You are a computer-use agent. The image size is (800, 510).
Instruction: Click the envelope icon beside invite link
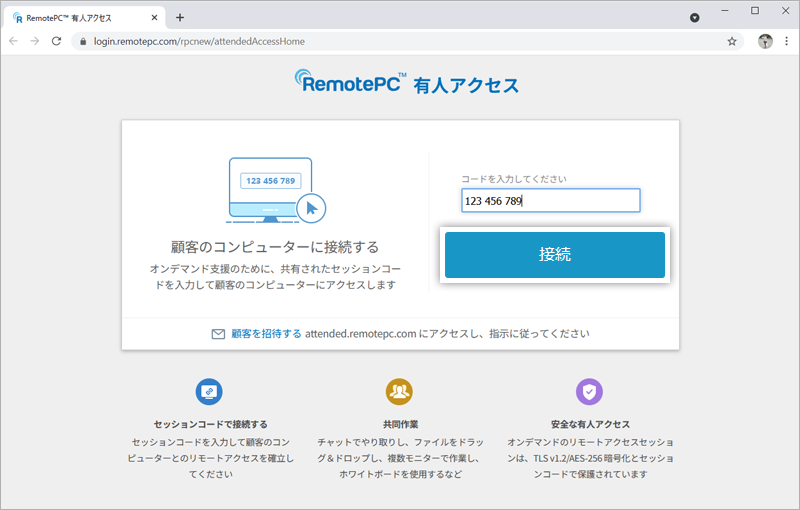[218, 334]
